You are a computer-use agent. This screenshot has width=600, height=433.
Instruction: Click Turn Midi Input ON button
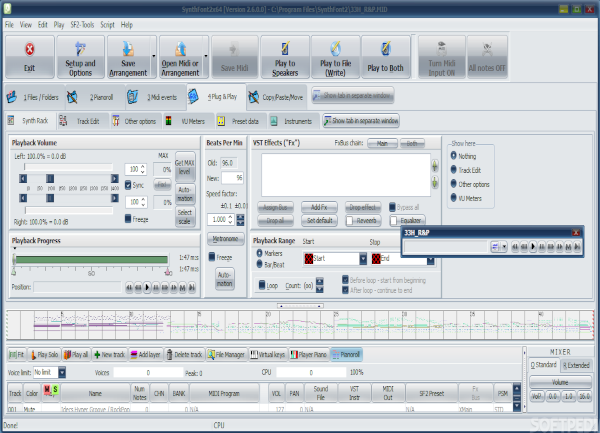tap(442, 57)
